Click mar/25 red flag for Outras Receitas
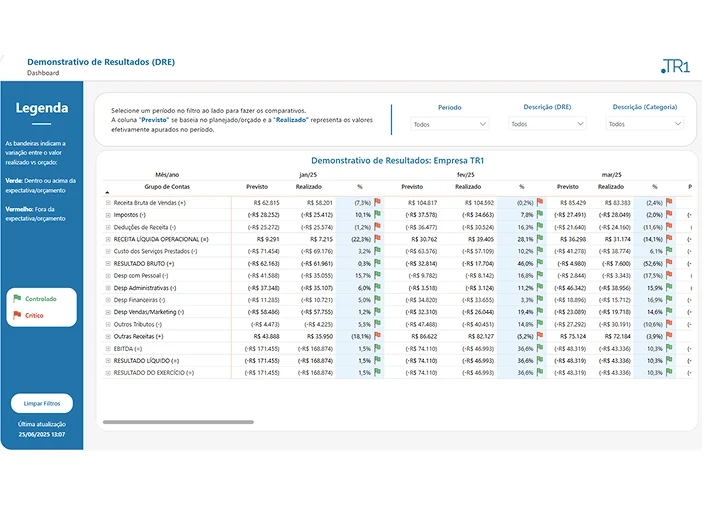Screen dimensions: 706x506 click(670, 336)
